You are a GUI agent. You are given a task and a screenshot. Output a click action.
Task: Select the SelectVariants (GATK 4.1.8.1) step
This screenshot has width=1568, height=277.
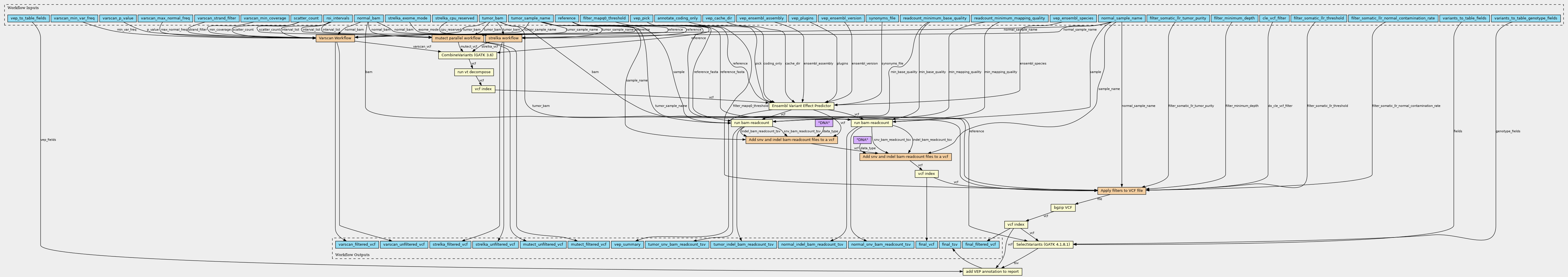(1043, 245)
